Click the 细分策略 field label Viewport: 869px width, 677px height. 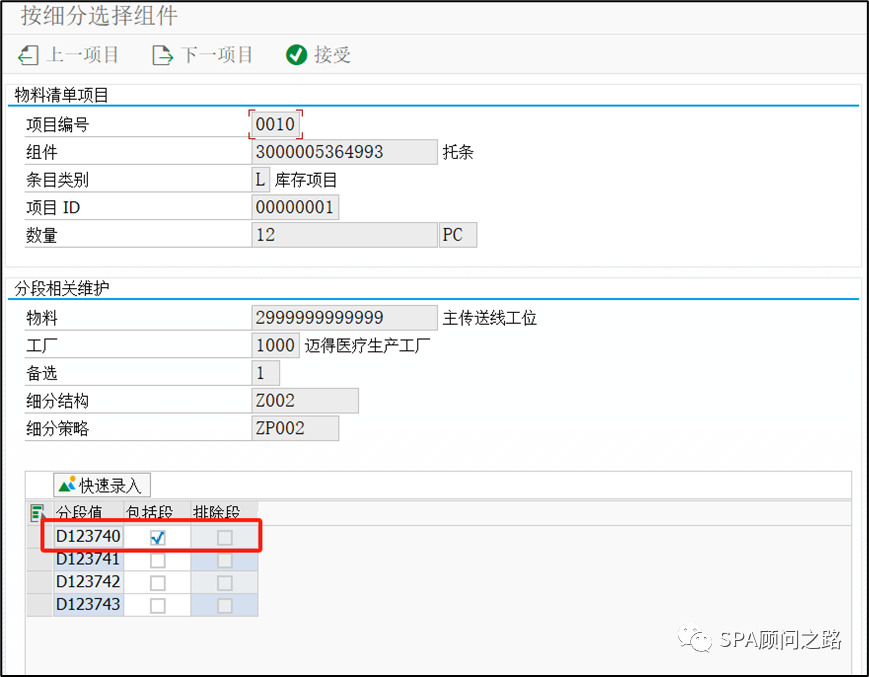coord(57,429)
